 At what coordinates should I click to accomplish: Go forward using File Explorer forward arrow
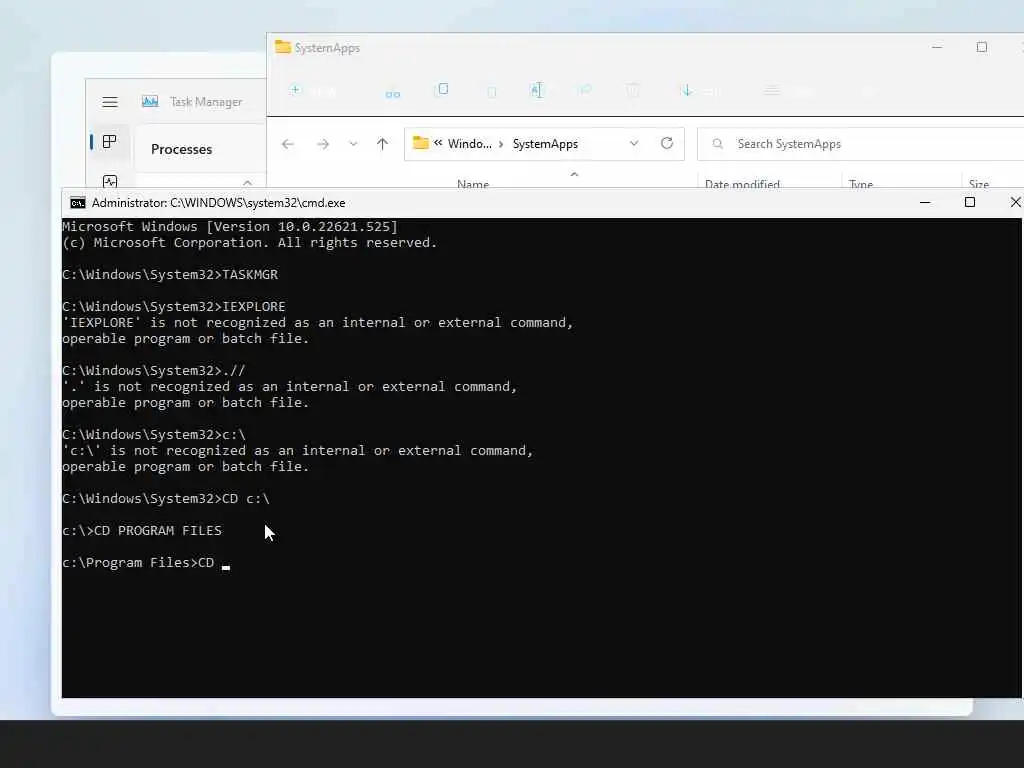click(323, 144)
